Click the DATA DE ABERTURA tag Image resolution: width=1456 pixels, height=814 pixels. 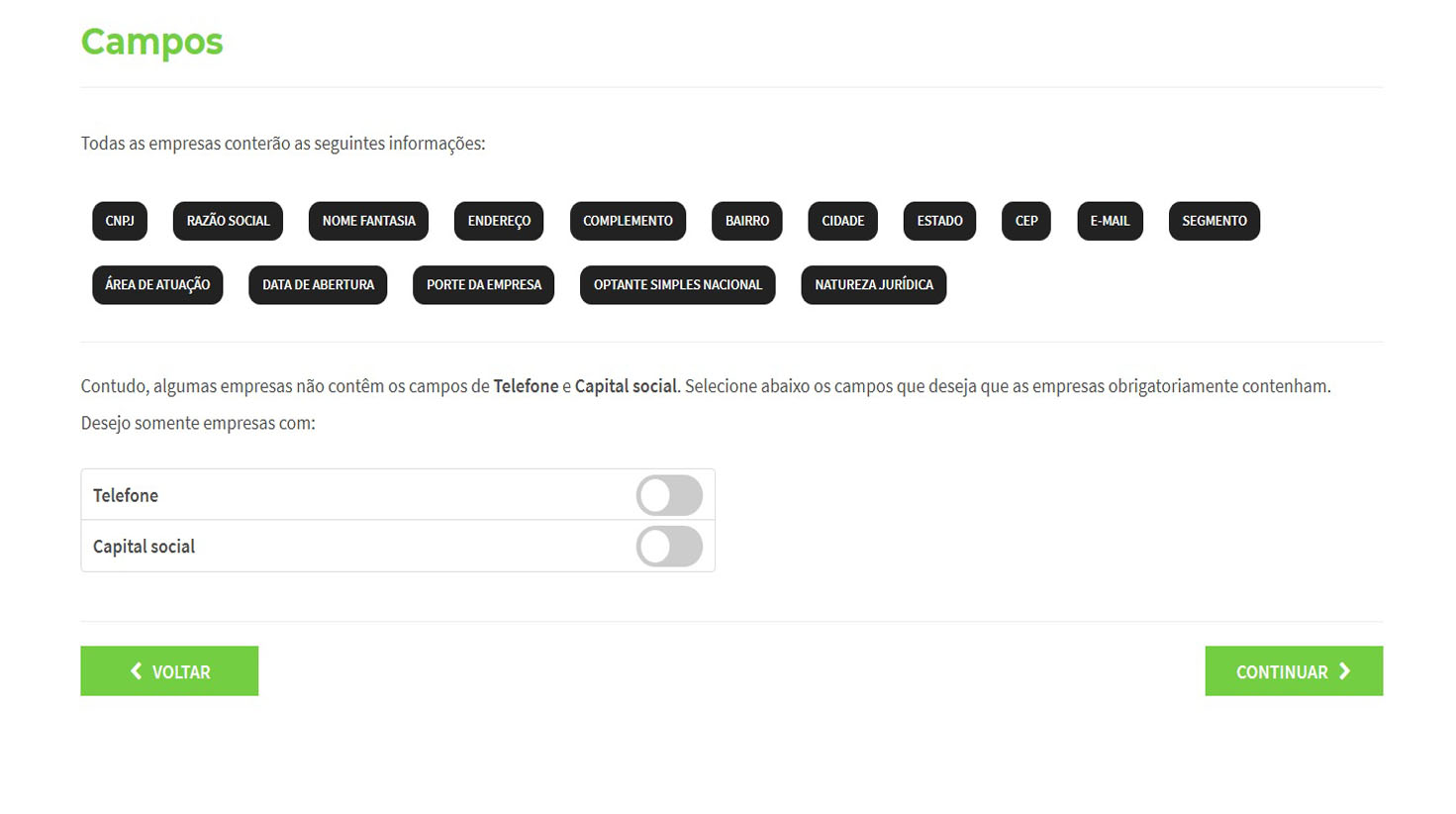[318, 285]
